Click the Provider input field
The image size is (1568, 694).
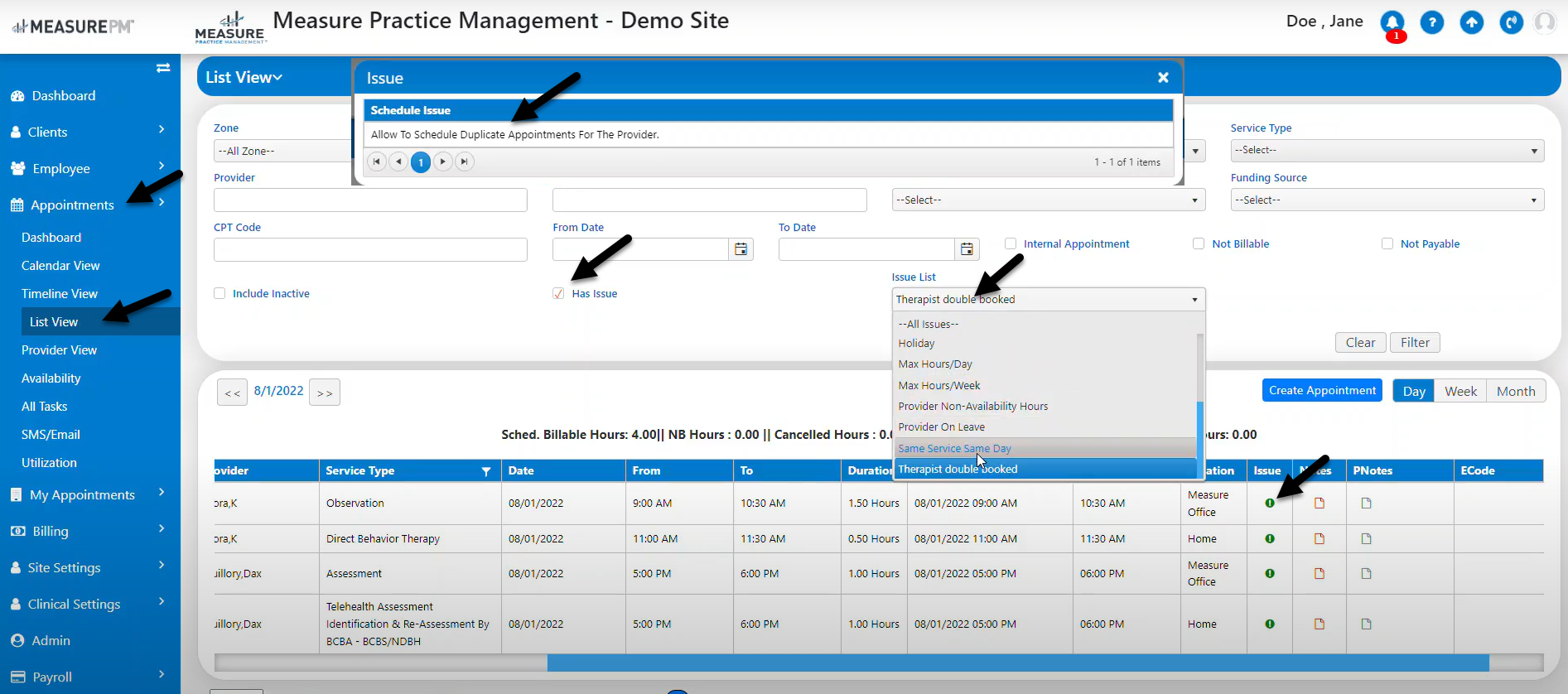370,200
